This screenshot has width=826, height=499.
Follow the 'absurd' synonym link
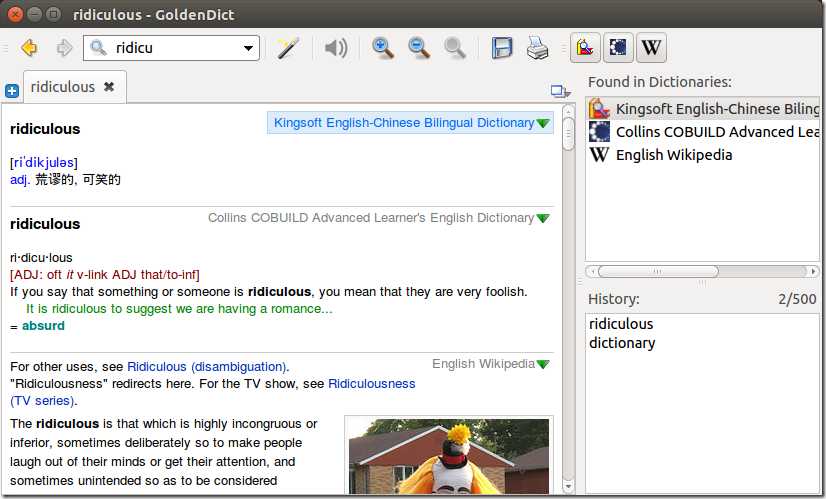43,326
